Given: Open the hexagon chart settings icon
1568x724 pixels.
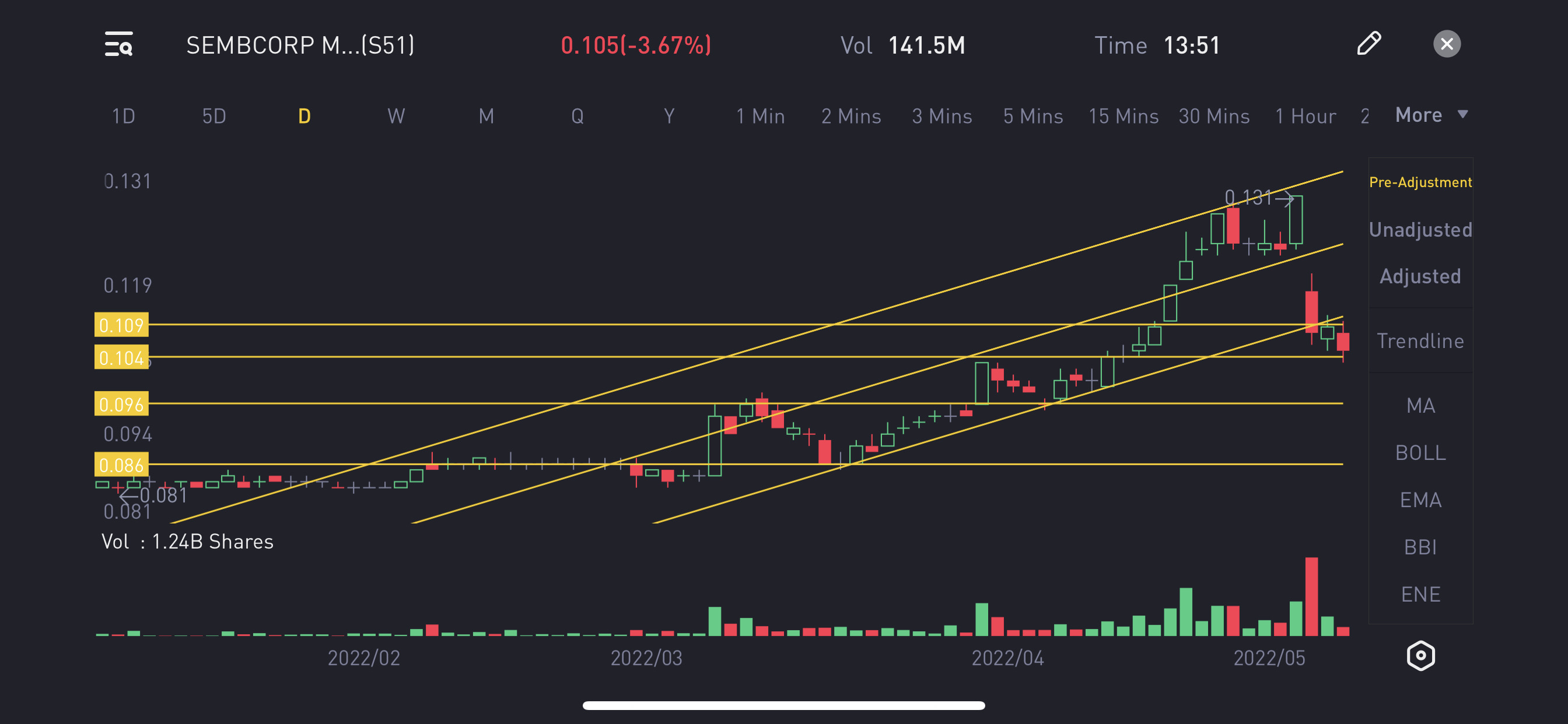Looking at the screenshot, I should [x=1420, y=655].
